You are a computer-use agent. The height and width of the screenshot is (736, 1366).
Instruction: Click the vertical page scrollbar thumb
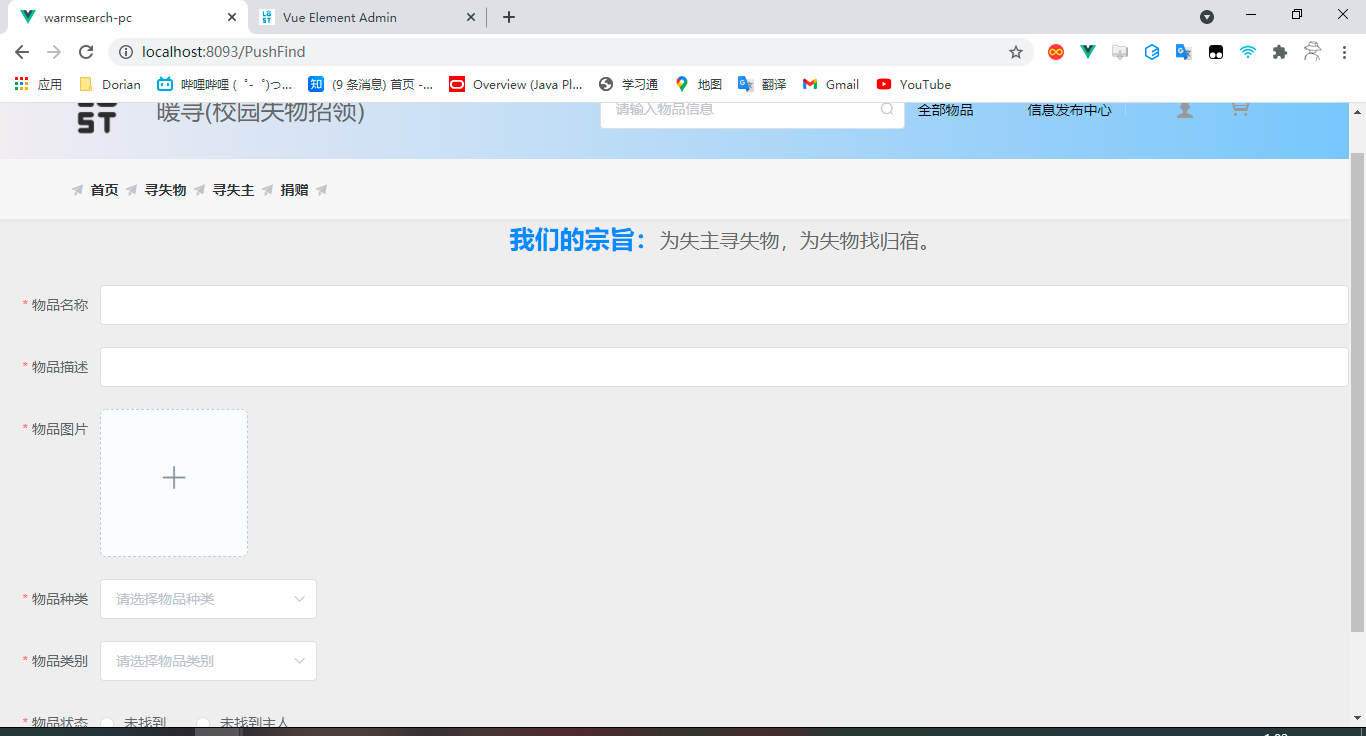1357,392
